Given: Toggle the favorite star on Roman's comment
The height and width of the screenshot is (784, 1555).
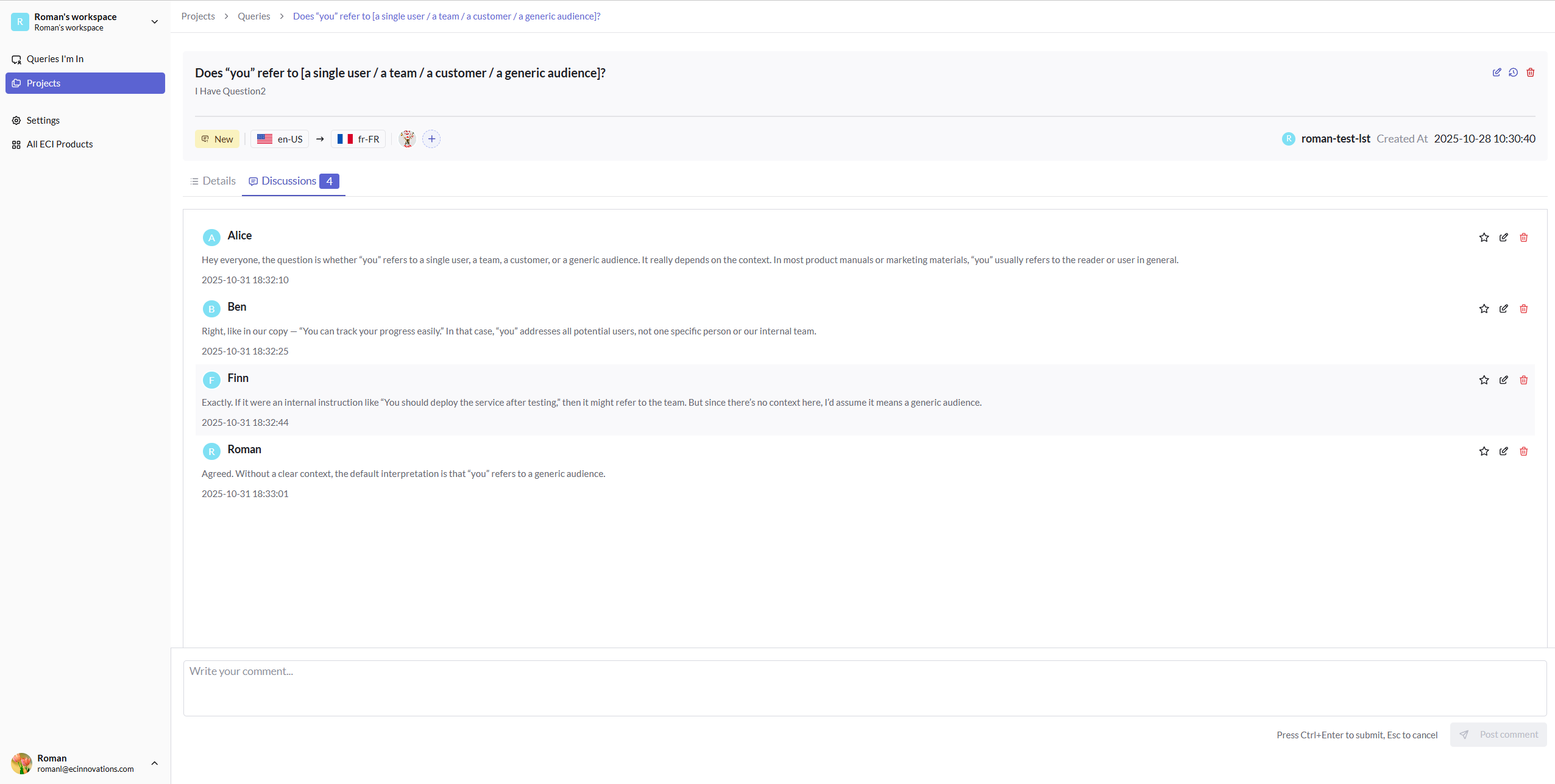Looking at the screenshot, I should pyautogui.click(x=1483, y=451).
